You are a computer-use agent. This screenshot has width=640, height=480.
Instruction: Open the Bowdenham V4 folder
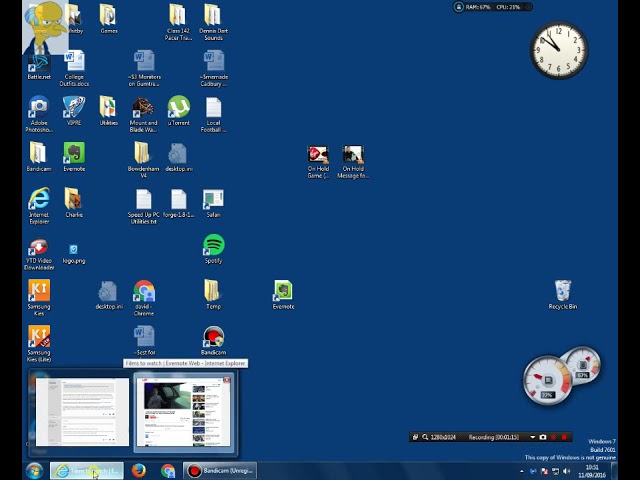(x=143, y=160)
